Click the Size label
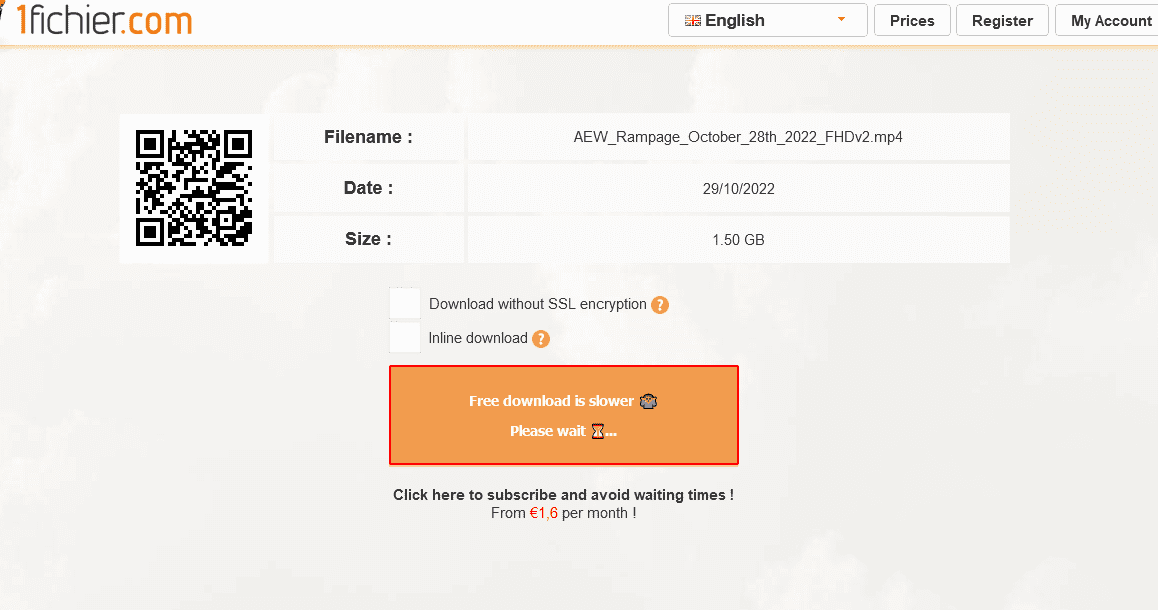 click(368, 239)
